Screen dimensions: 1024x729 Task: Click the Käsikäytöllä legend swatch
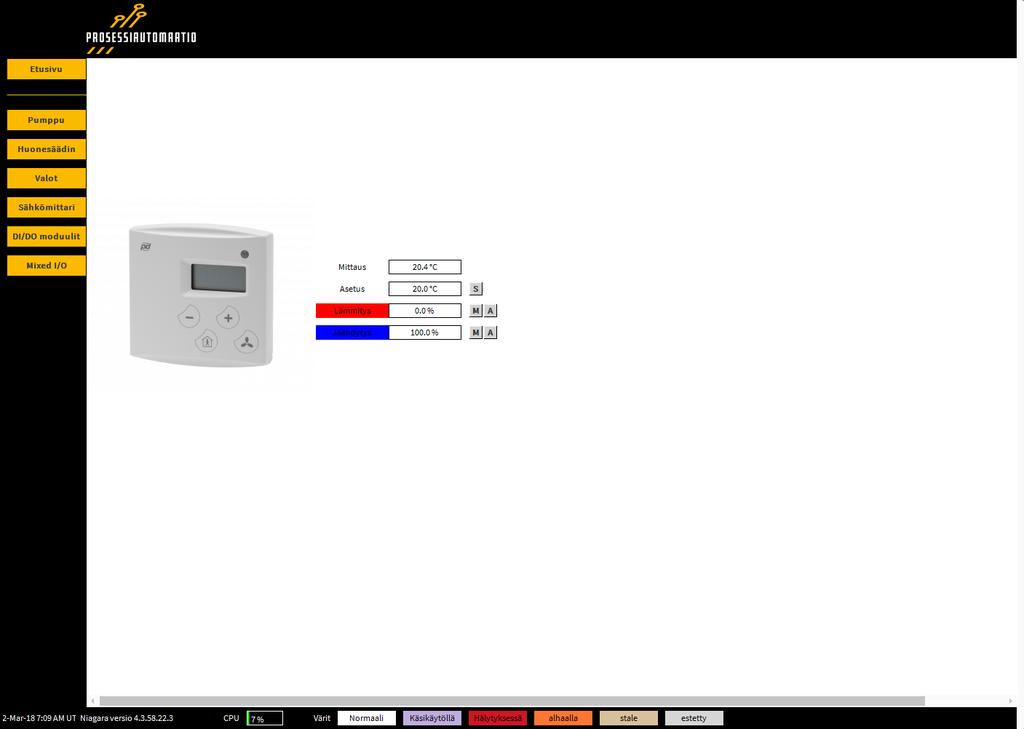432,718
